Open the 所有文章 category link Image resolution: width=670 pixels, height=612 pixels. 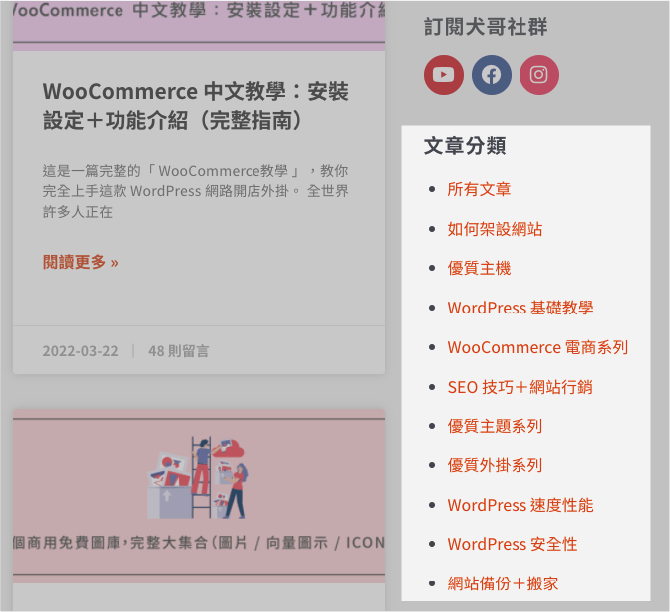479,189
